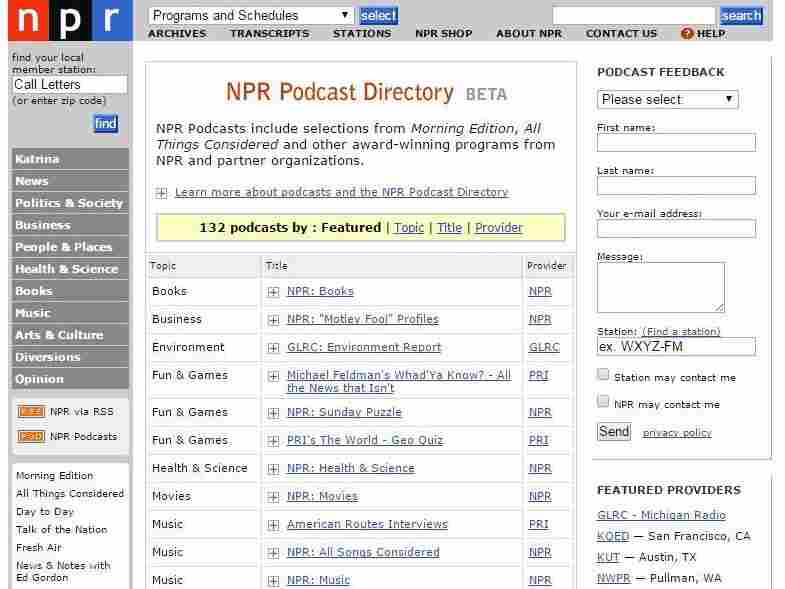
Task: Check the NPR may contact me box
Action: (603, 401)
